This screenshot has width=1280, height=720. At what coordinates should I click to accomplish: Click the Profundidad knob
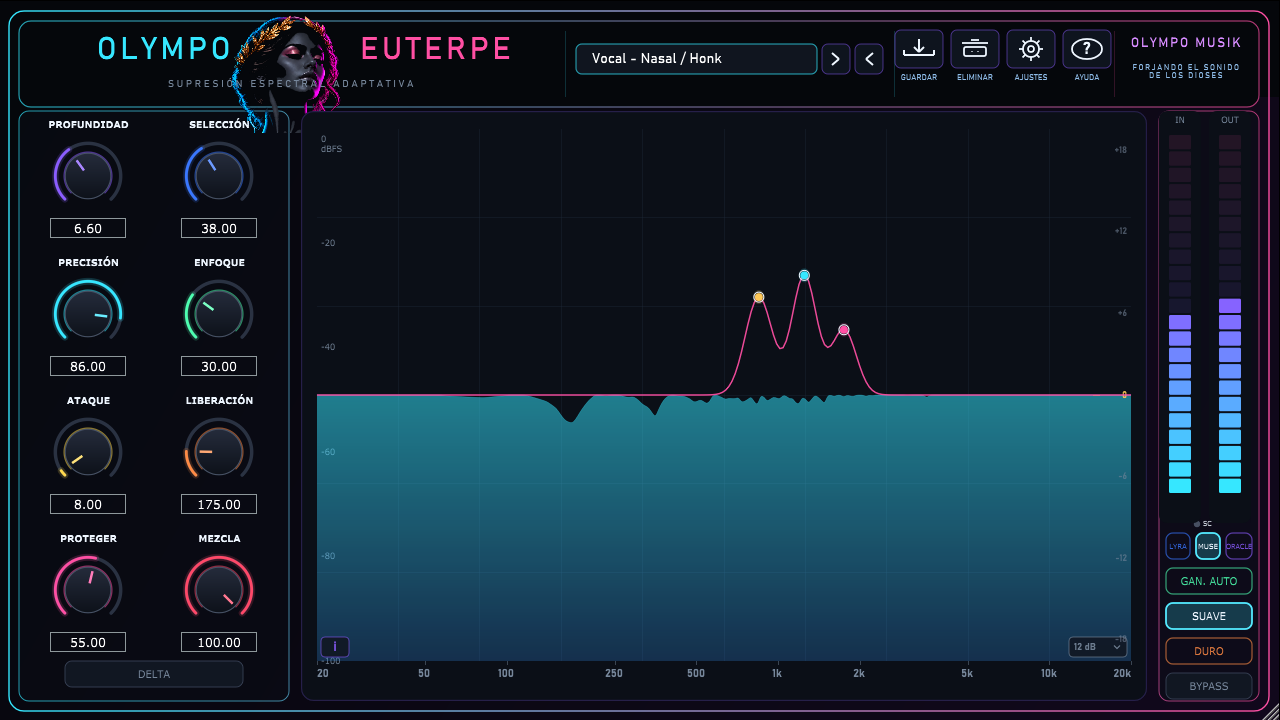pos(88,176)
